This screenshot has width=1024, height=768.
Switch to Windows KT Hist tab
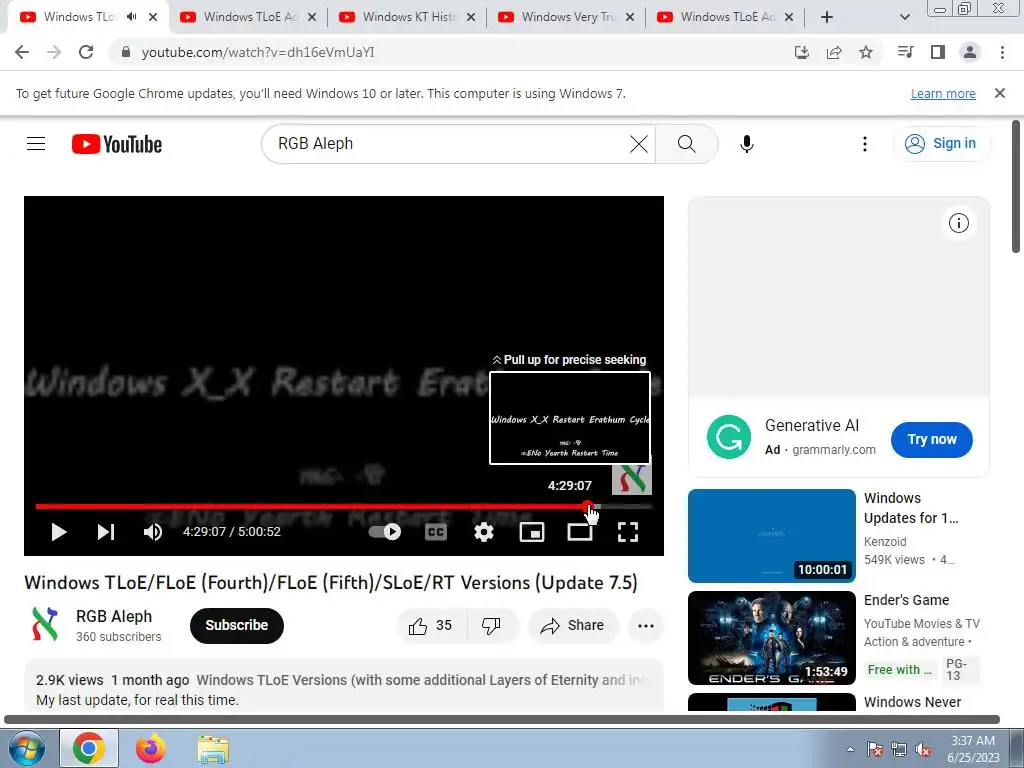[x=409, y=17]
